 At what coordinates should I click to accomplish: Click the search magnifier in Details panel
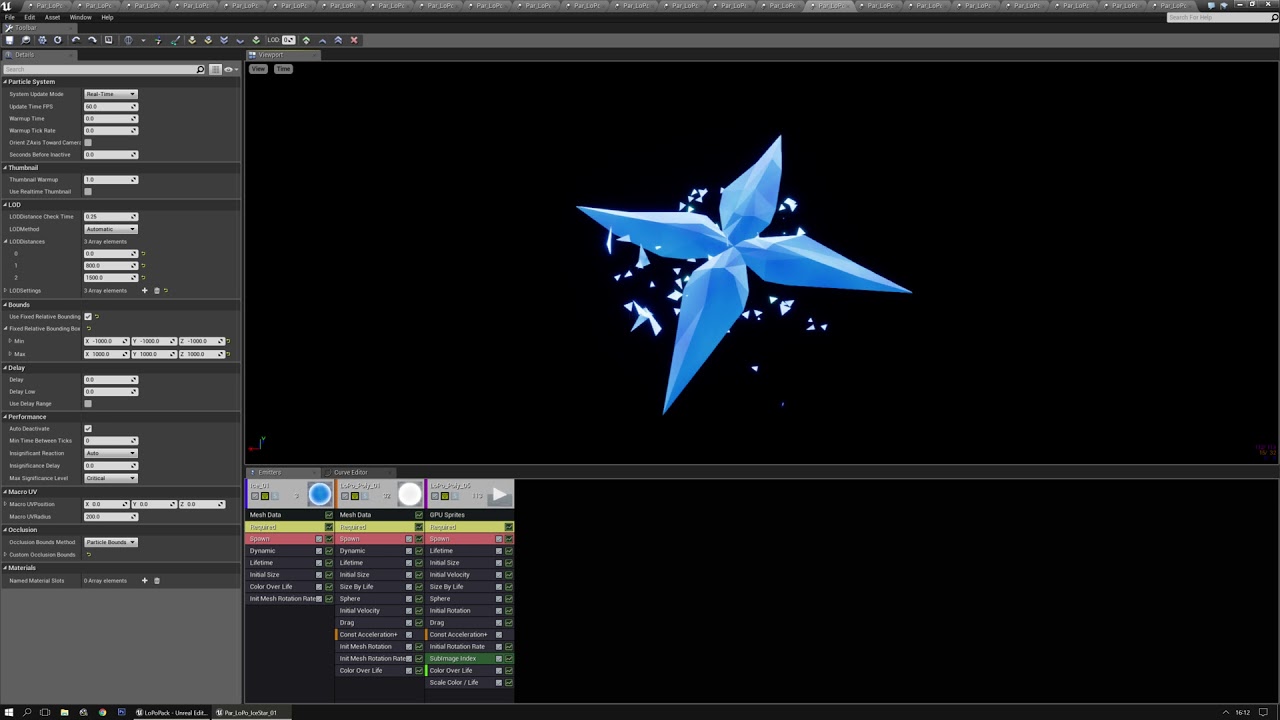[200, 69]
